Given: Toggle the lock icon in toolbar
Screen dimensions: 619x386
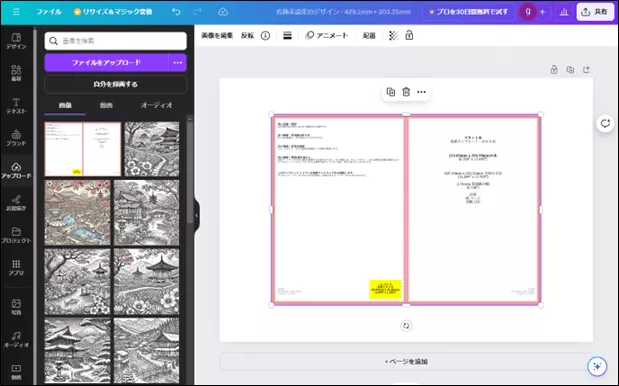Looking at the screenshot, I should 409,36.
